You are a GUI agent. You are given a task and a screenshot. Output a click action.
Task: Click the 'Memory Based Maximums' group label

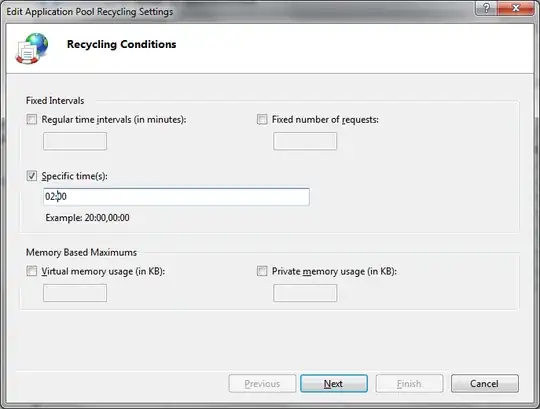click(81, 252)
